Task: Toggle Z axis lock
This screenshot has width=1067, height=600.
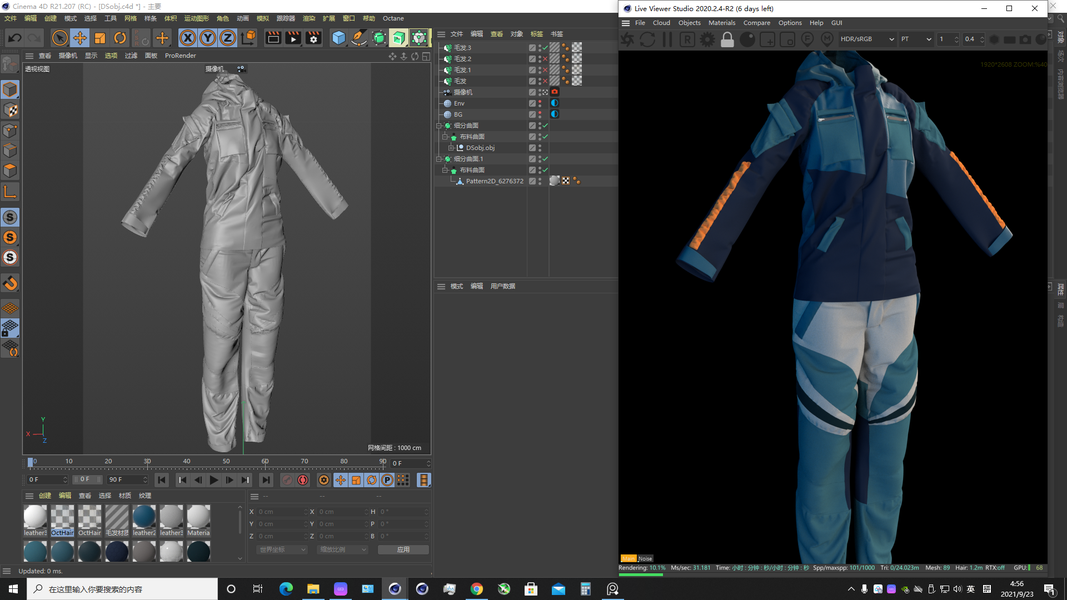Action: 227,38
